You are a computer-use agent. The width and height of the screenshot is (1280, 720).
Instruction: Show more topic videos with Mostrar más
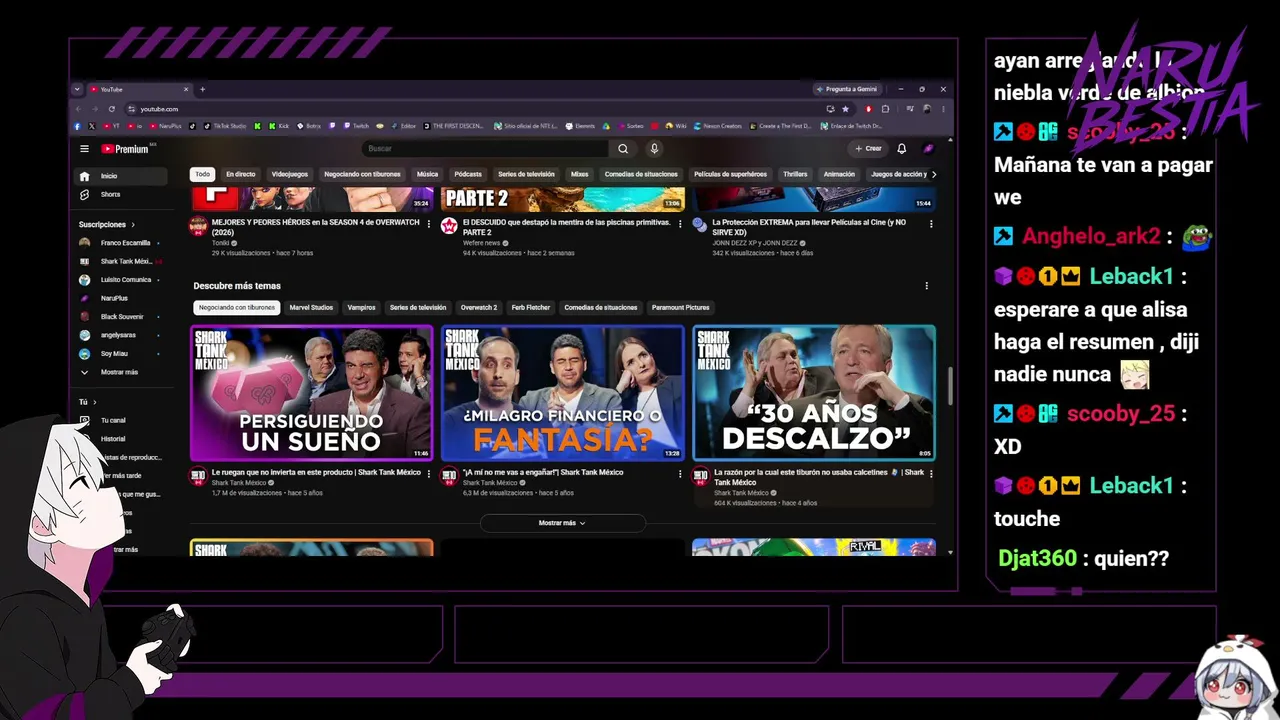[x=562, y=523]
